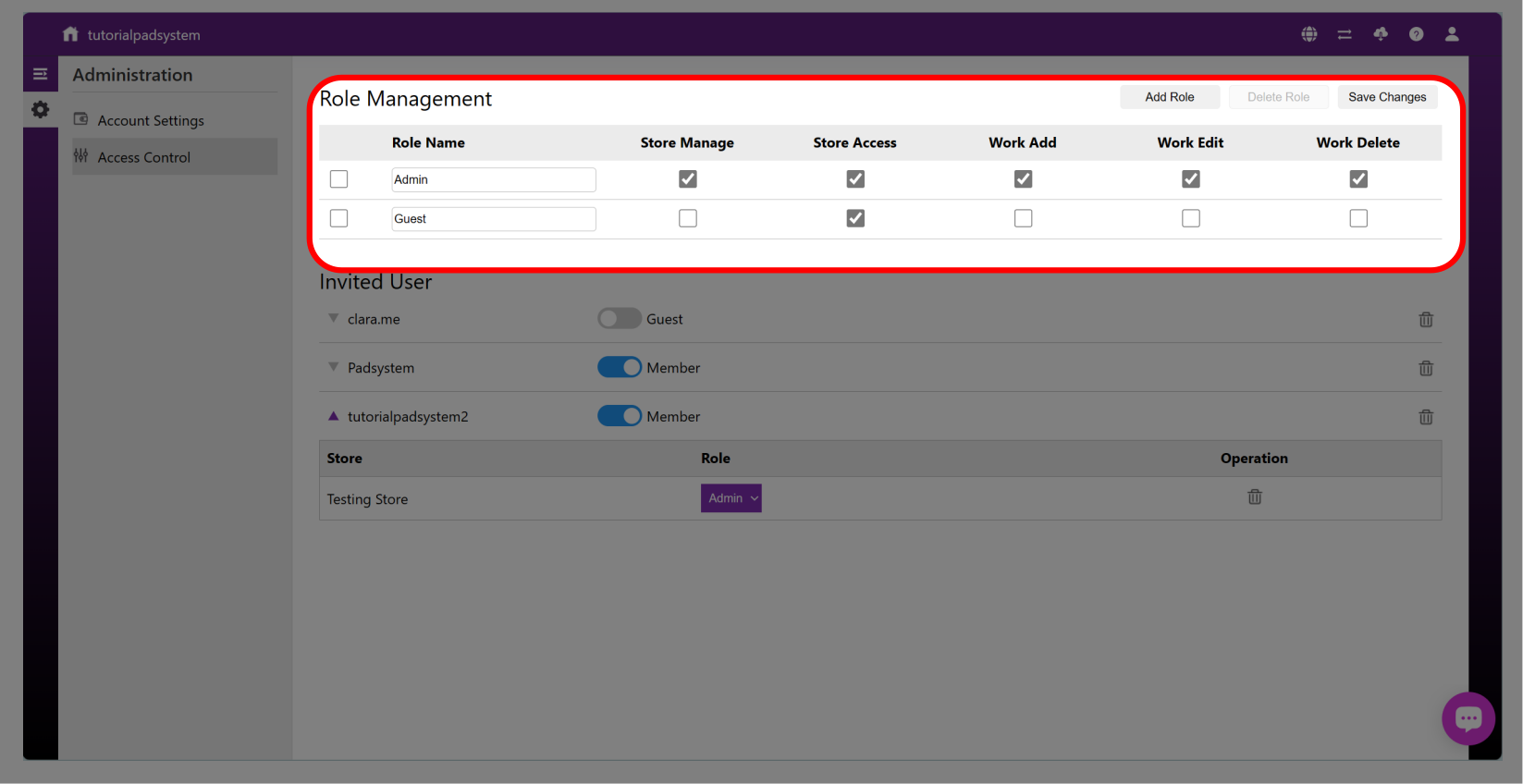
Task: Uncheck Work Delete for Admin role
Action: click(x=1358, y=179)
